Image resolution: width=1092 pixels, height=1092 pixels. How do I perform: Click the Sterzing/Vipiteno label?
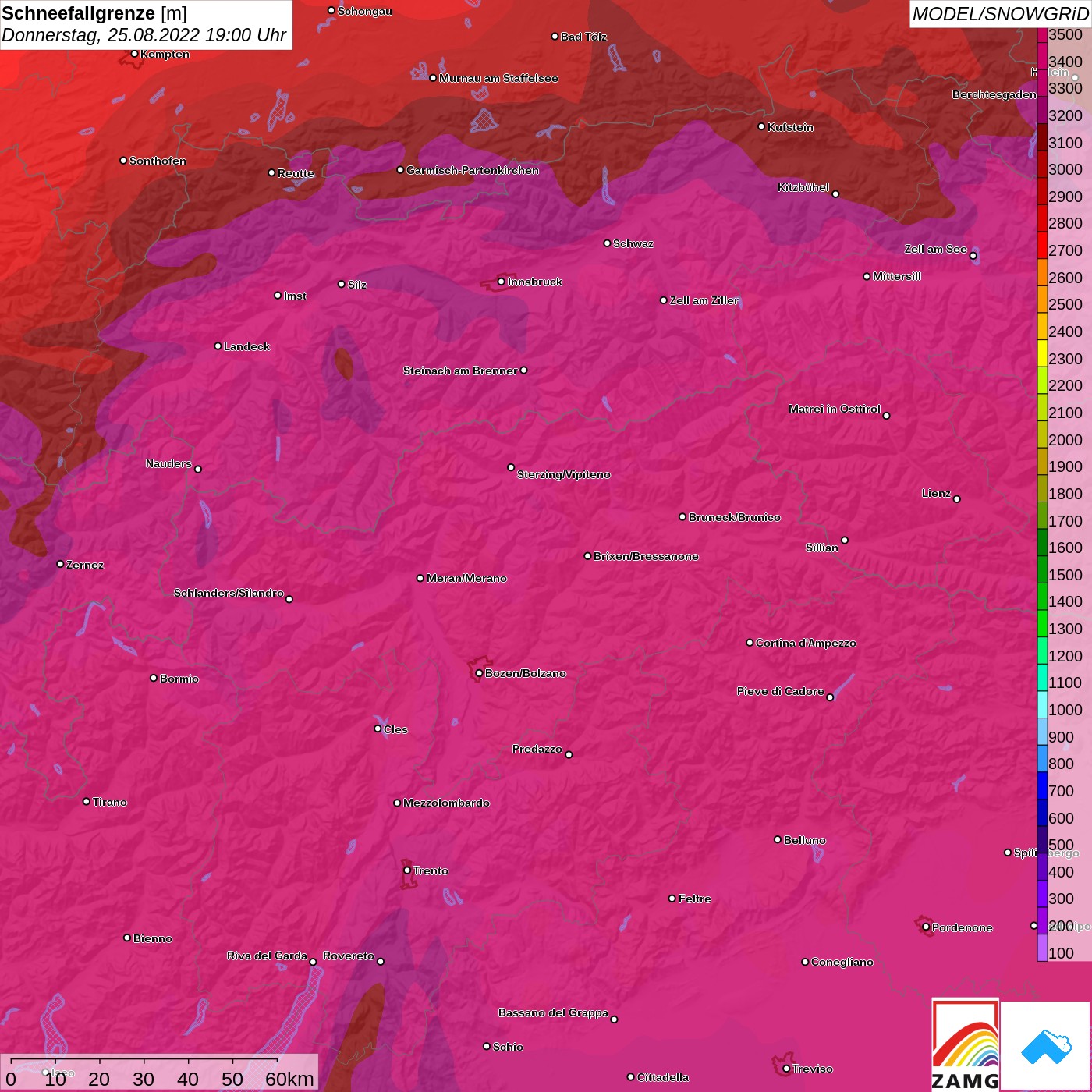[x=563, y=474]
